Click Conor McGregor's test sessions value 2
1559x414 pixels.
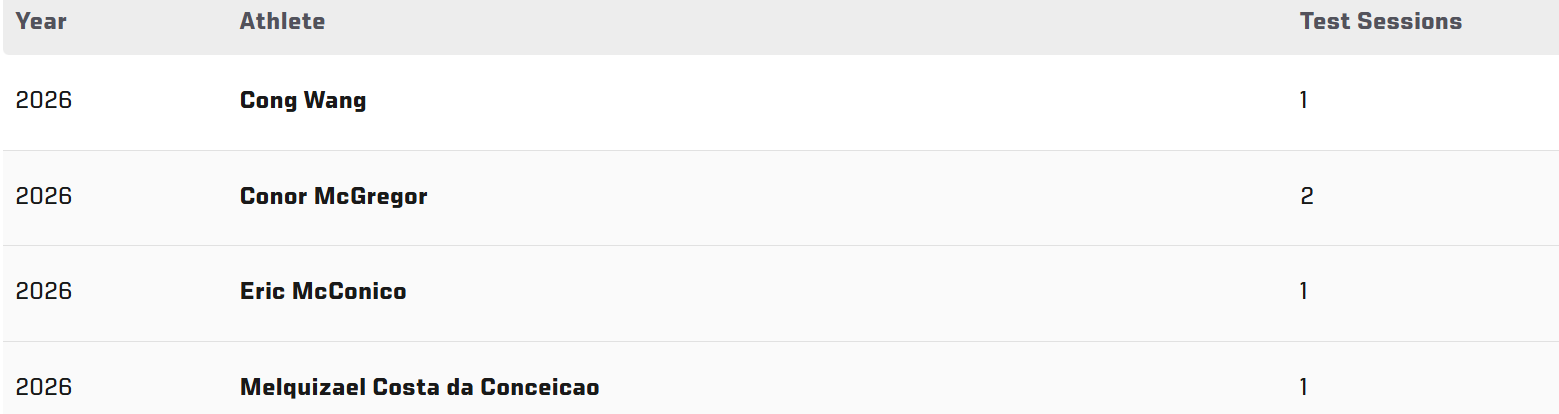1307,197
